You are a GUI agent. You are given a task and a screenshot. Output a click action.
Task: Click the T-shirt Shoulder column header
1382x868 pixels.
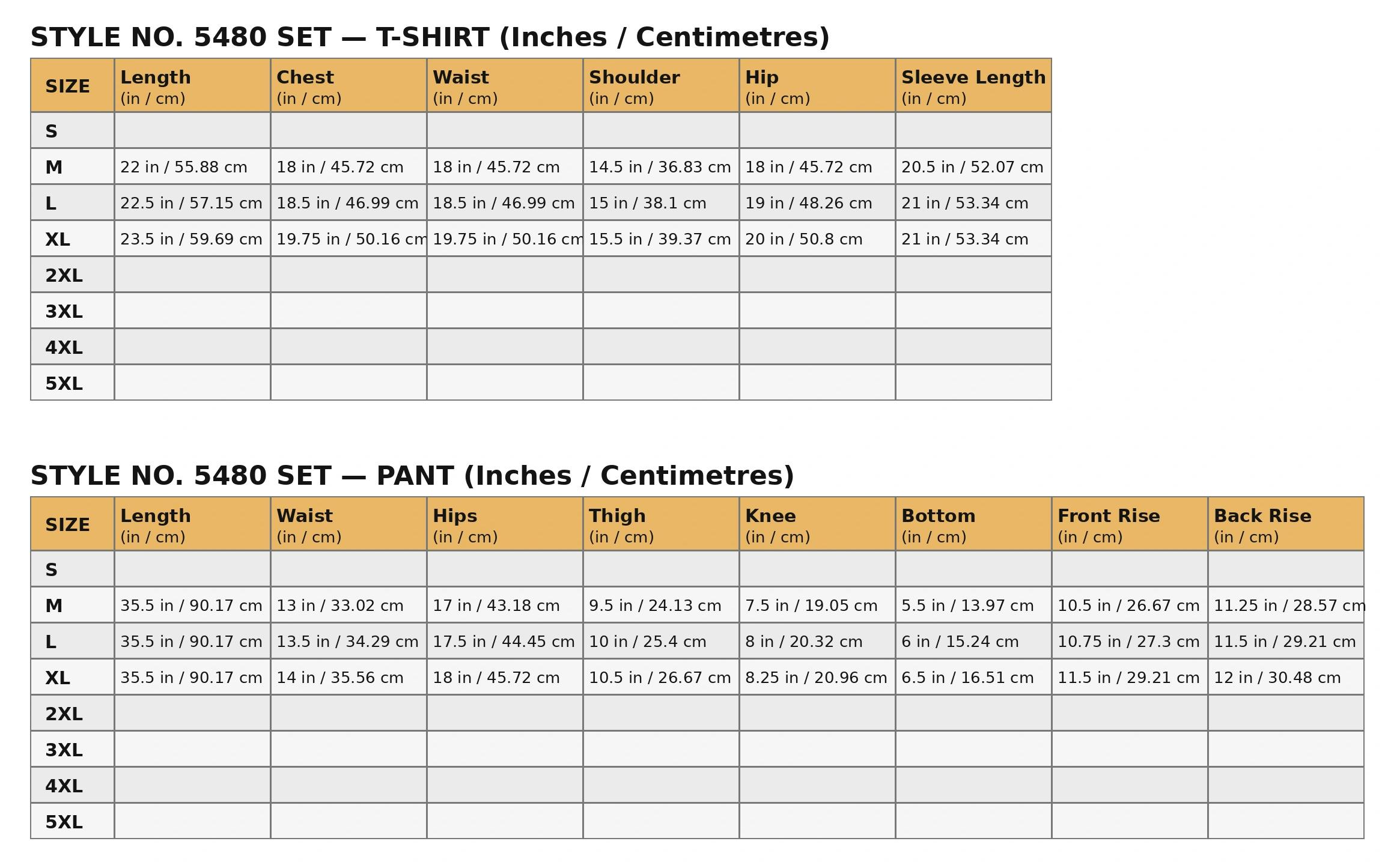pyautogui.click(x=660, y=86)
